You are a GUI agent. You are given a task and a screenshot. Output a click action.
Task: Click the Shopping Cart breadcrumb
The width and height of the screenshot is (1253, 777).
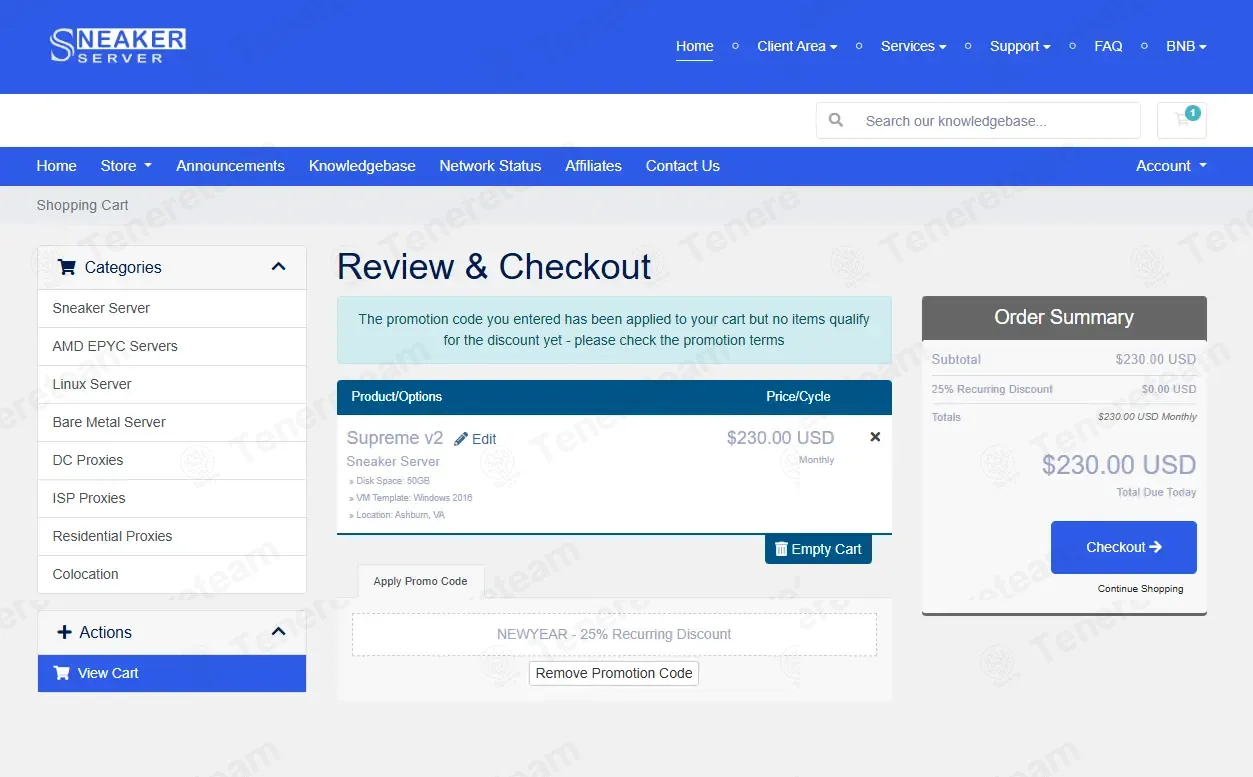tap(82, 205)
